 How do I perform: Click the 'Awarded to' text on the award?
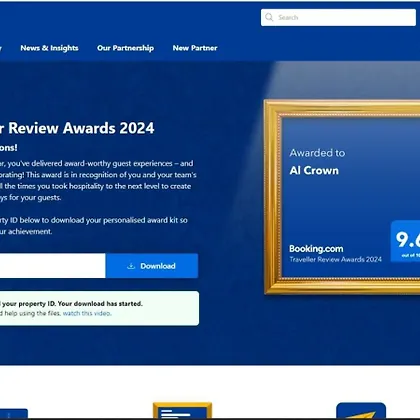317,153
